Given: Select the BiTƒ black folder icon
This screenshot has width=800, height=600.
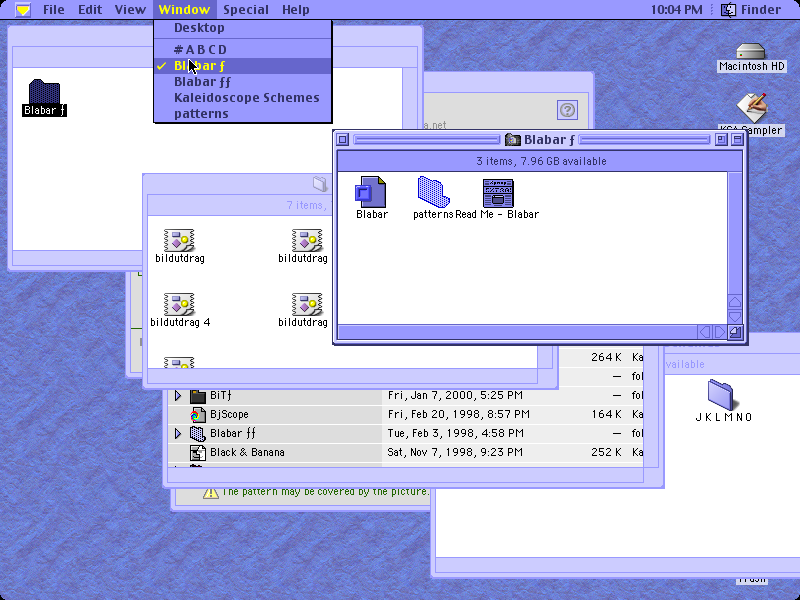Looking at the screenshot, I should (x=197, y=395).
